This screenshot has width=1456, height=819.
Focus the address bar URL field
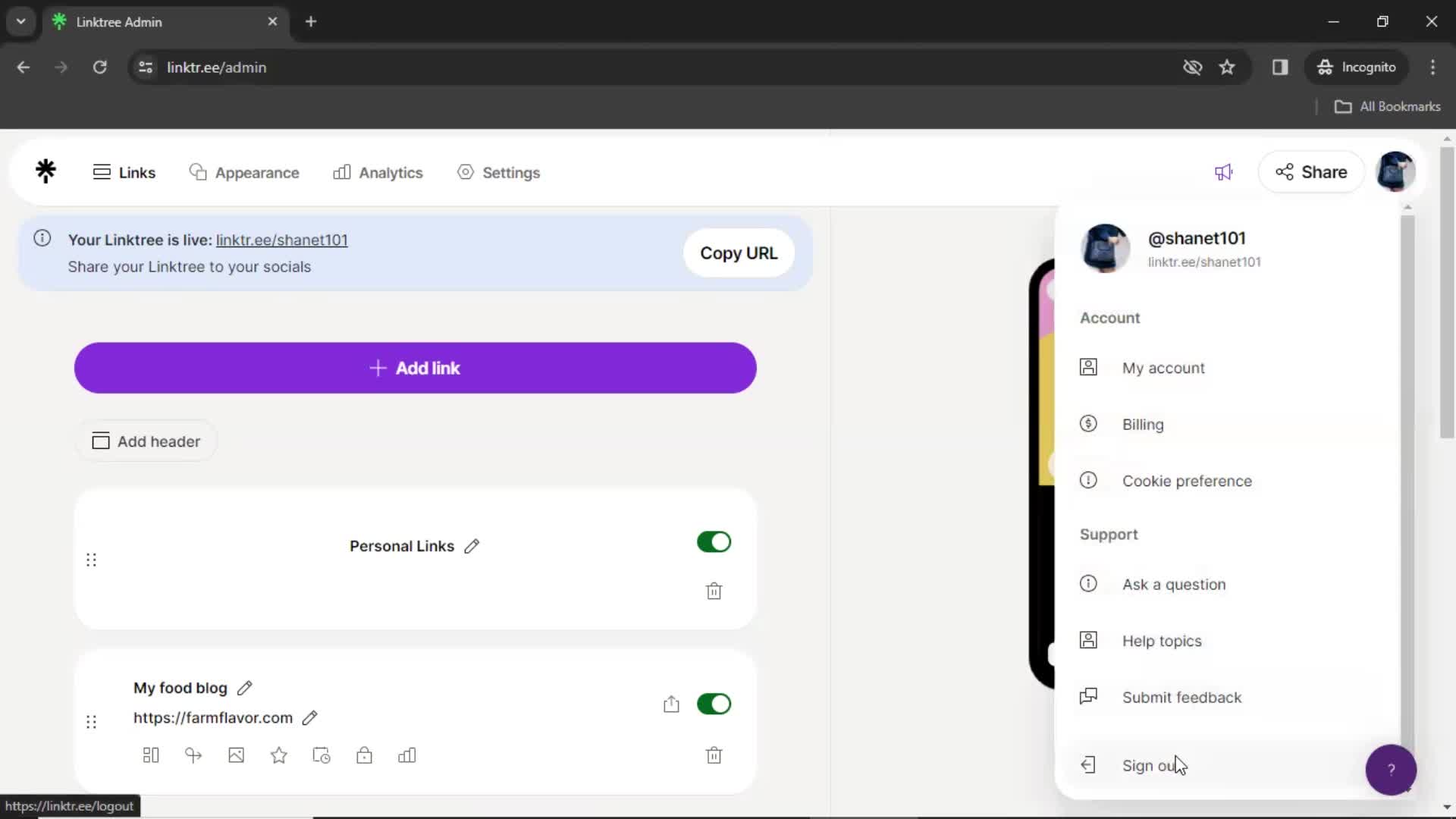667,67
